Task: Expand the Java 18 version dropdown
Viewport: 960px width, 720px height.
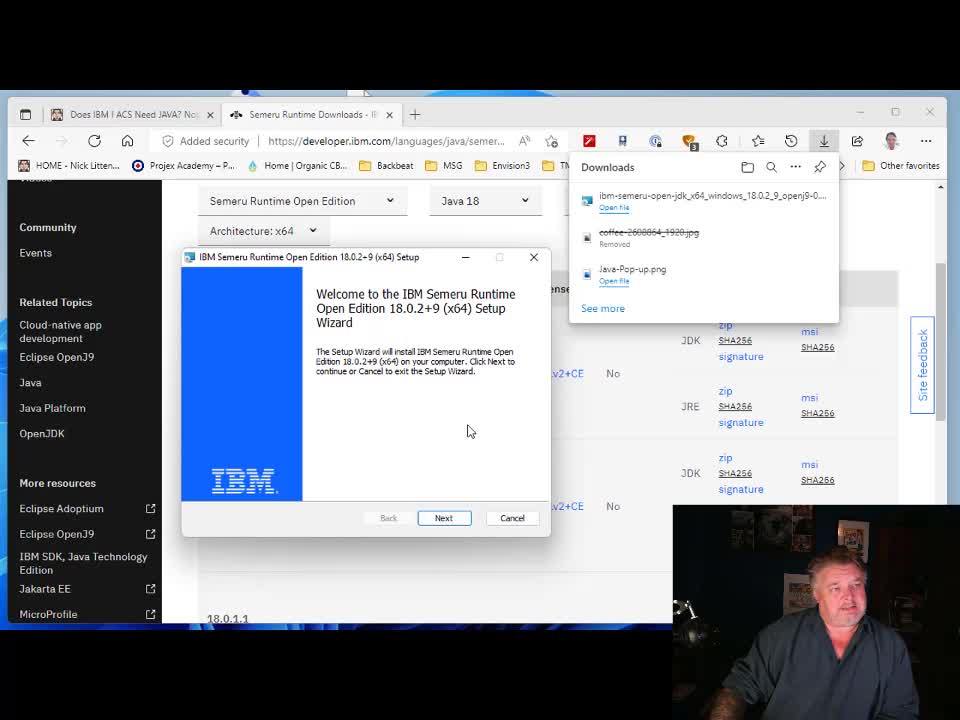Action: (486, 201)
